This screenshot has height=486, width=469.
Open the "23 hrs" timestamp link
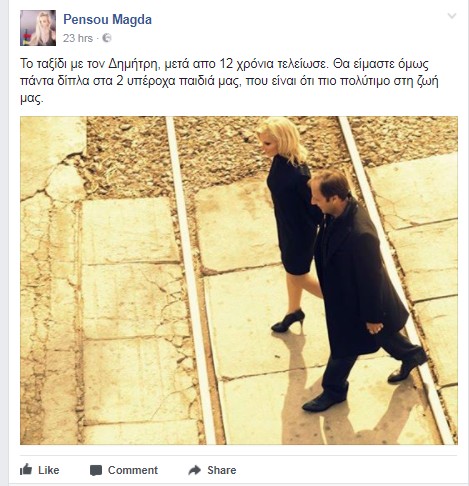point(78,38)
